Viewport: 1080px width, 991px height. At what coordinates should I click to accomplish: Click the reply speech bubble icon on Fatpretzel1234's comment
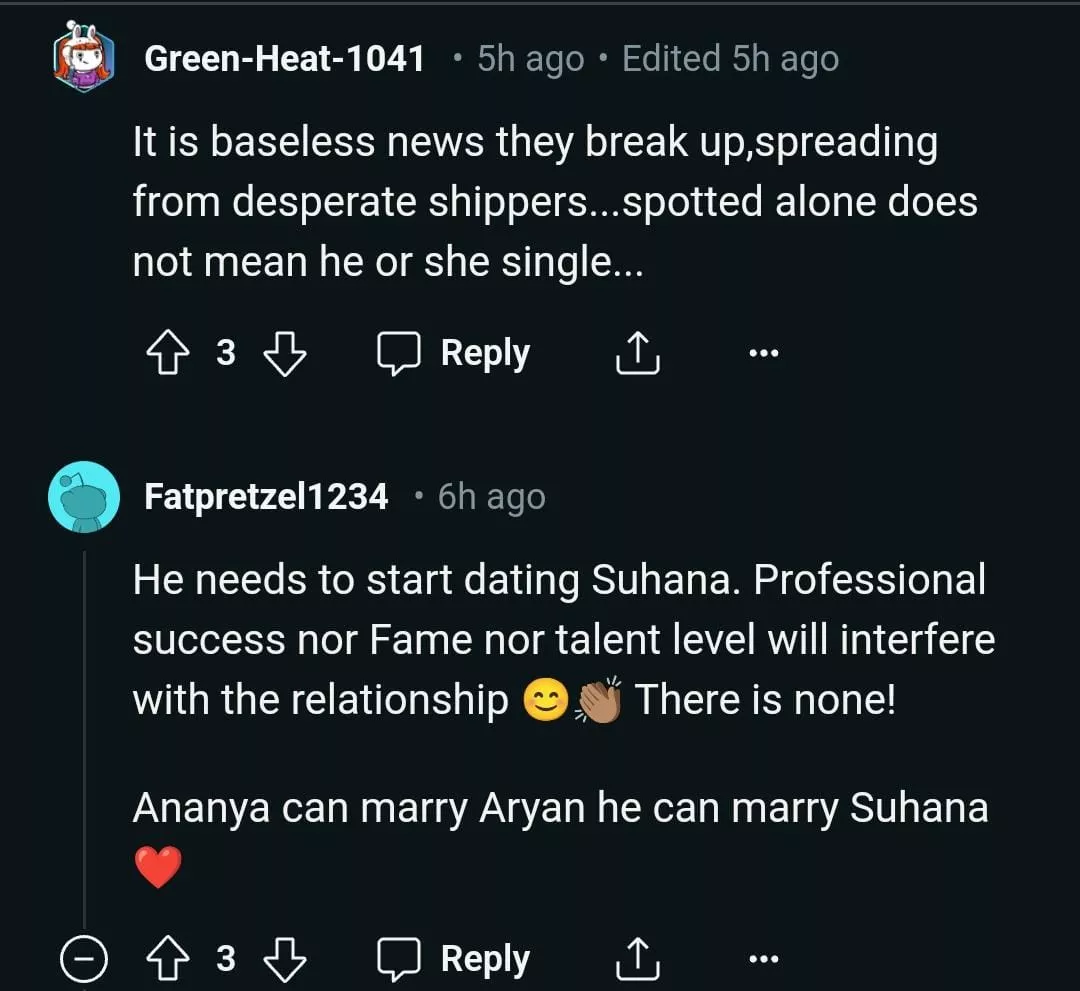(x=398, y=960)
